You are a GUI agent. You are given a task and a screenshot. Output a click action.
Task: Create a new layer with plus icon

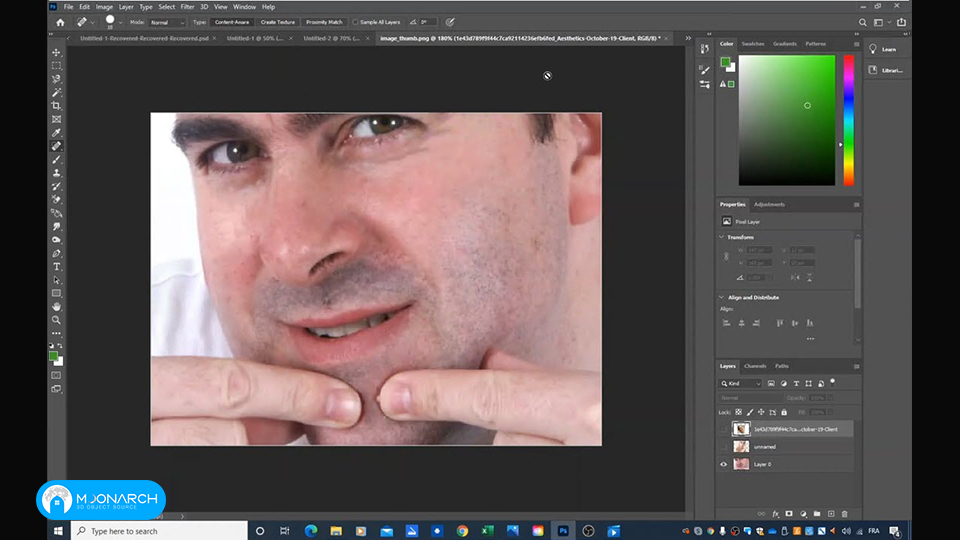coord(831,514)
